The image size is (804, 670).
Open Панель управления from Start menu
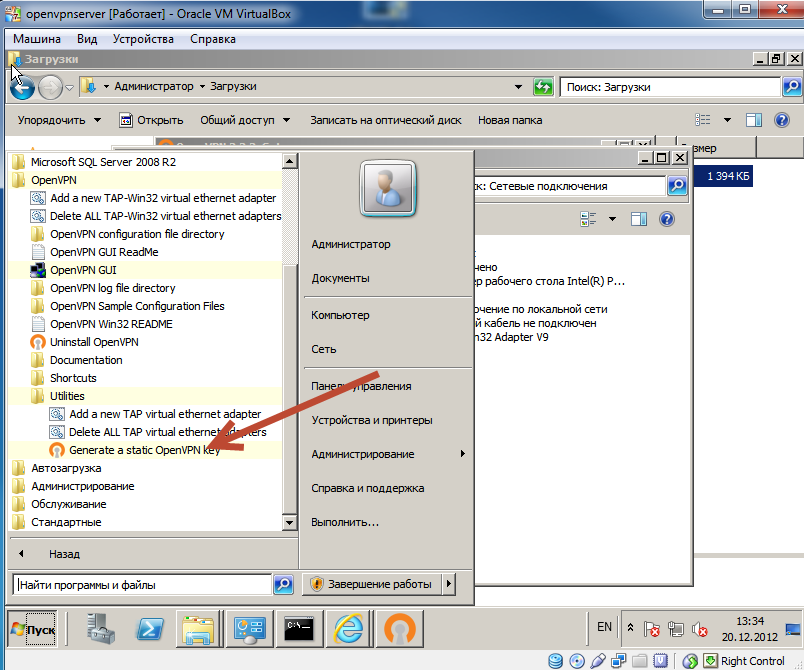pyautogui.click(x=361, y=386)
